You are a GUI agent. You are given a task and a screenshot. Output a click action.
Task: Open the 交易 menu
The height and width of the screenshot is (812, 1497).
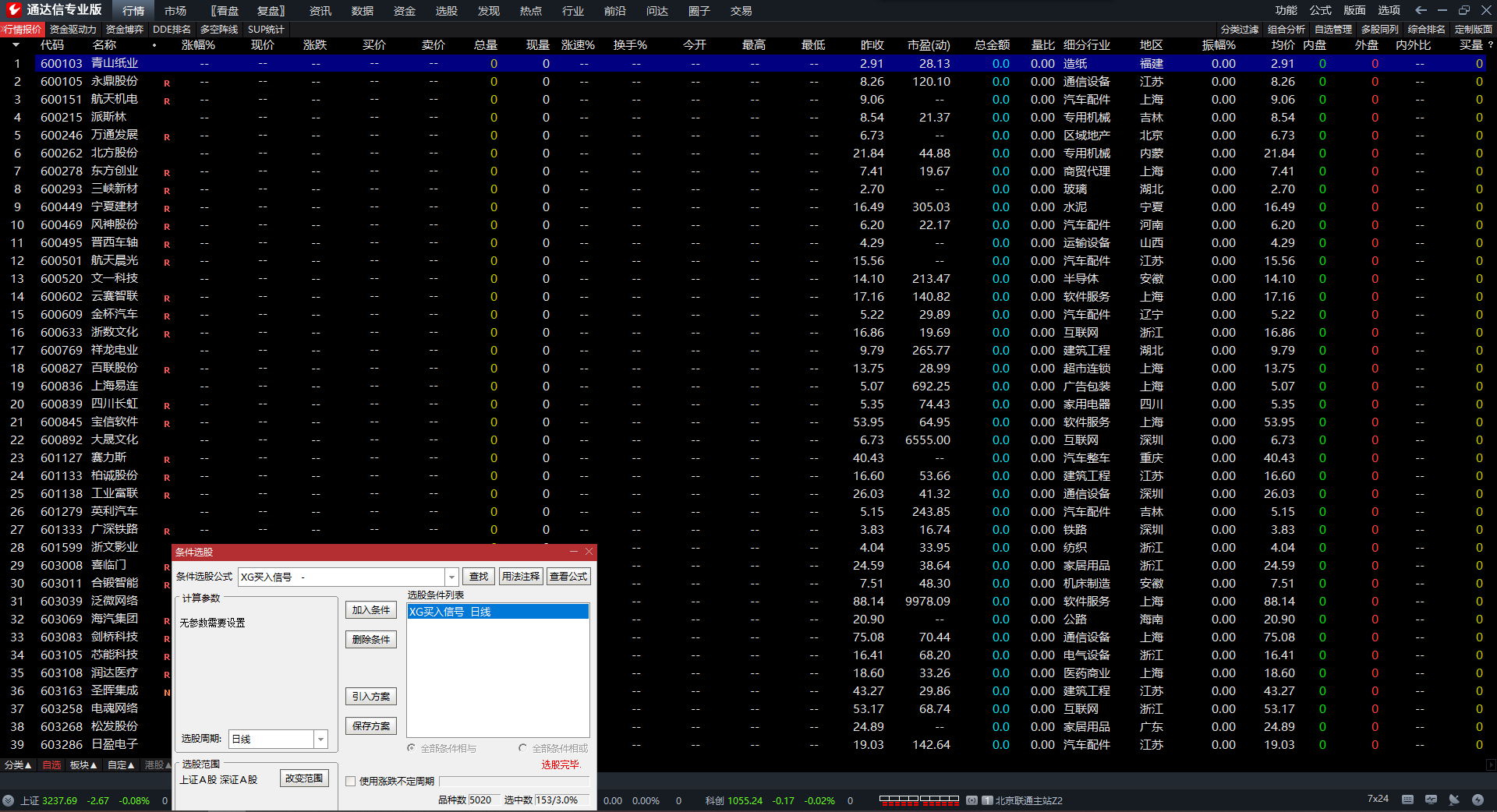click(741, 11)
